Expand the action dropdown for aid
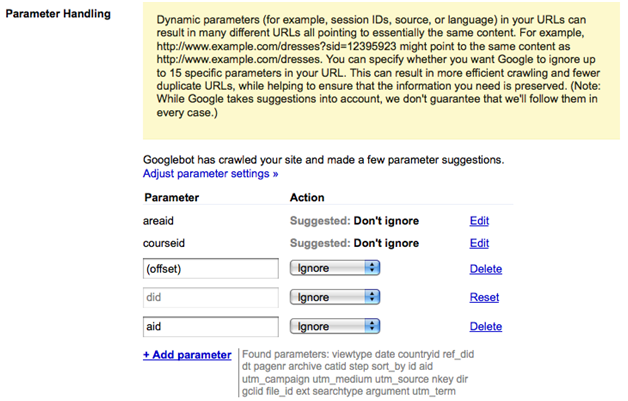Screen dimensions: 628x401 point(335,326)
